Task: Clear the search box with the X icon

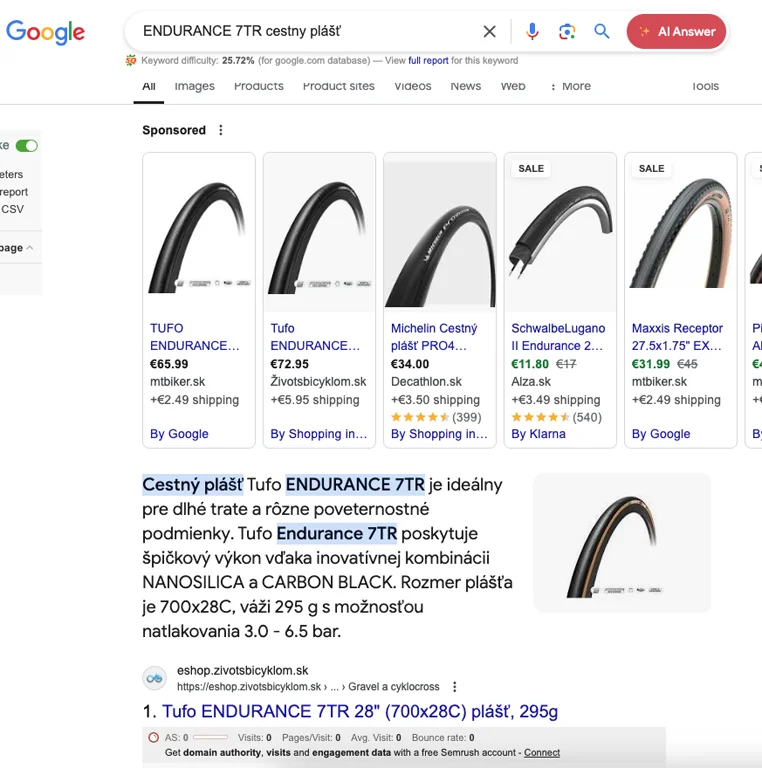Action: click(x=489, y=32)
